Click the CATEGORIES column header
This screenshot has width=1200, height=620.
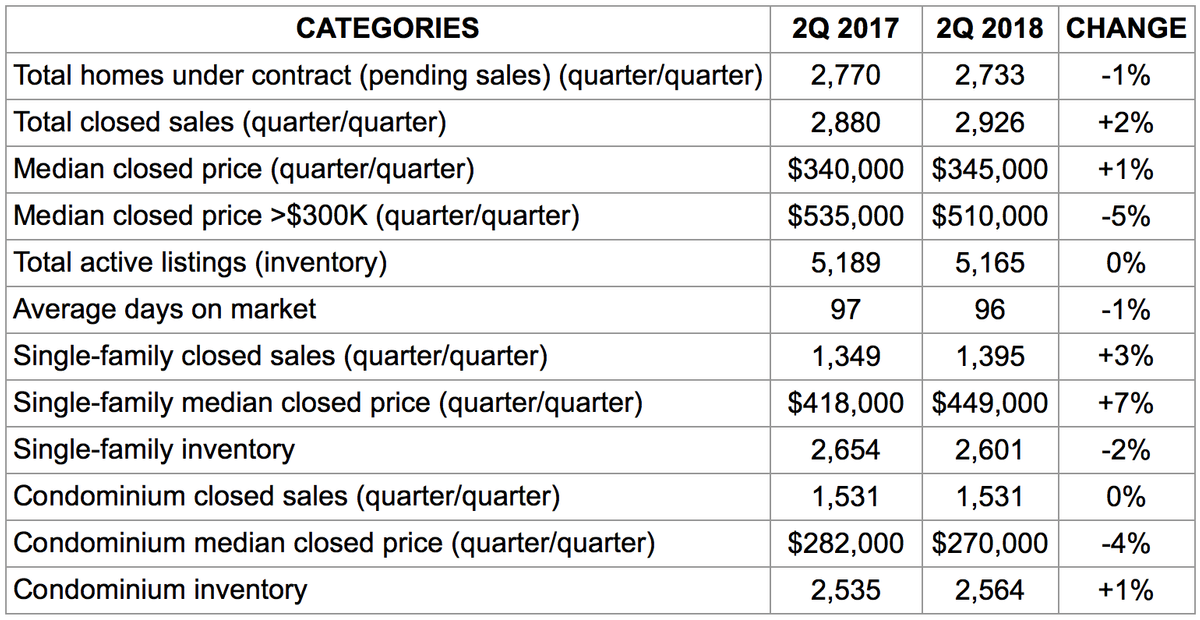tap(388, 28)
